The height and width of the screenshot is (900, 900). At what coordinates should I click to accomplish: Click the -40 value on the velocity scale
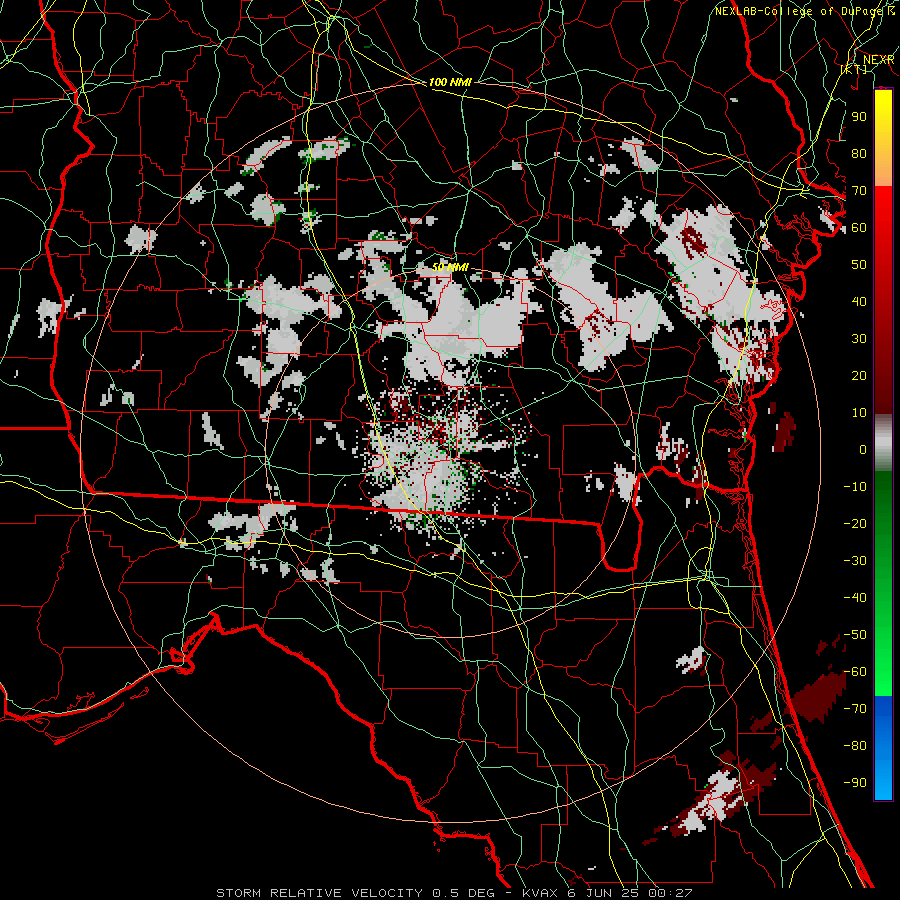855,598
